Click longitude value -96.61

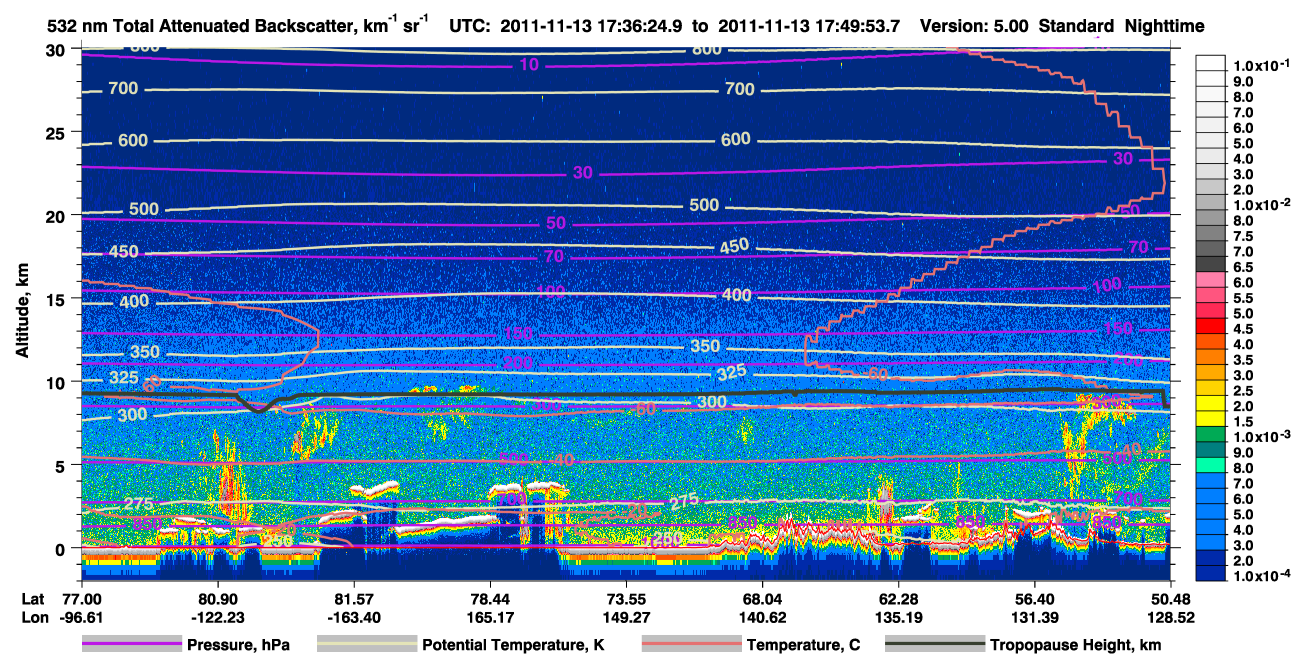tap(82, 617)
